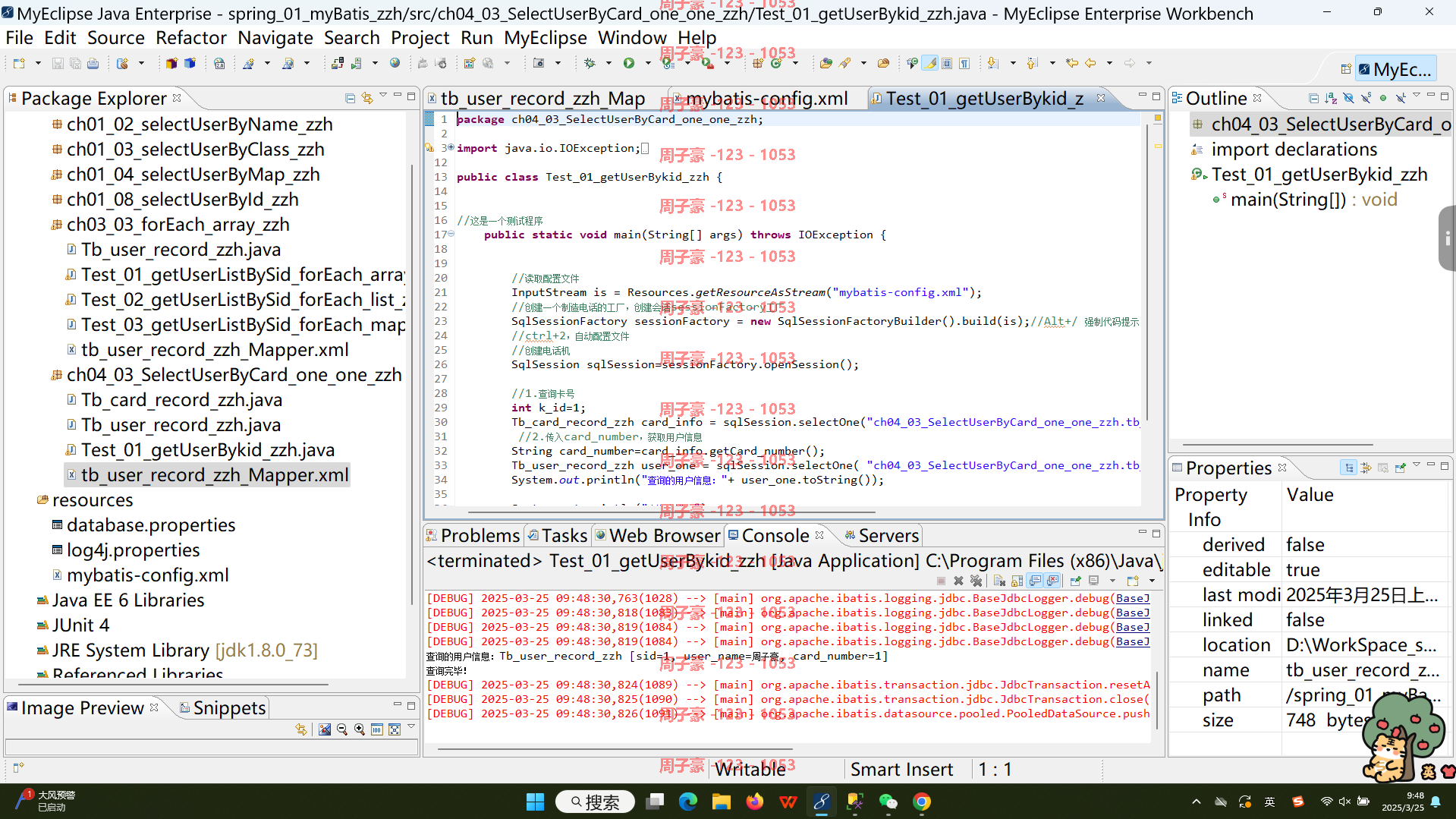This screenshot has width=1456, height=819.
Task: Switch to mybatis-config.xml editor tab
Action: pyautogui.click(x=766, y=99)
